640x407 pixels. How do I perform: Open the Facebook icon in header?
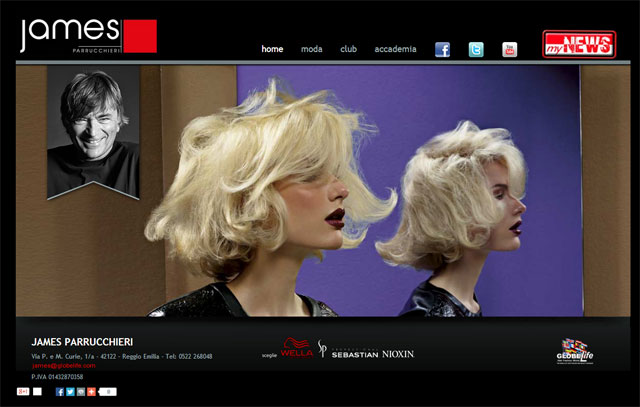point(442,49)
